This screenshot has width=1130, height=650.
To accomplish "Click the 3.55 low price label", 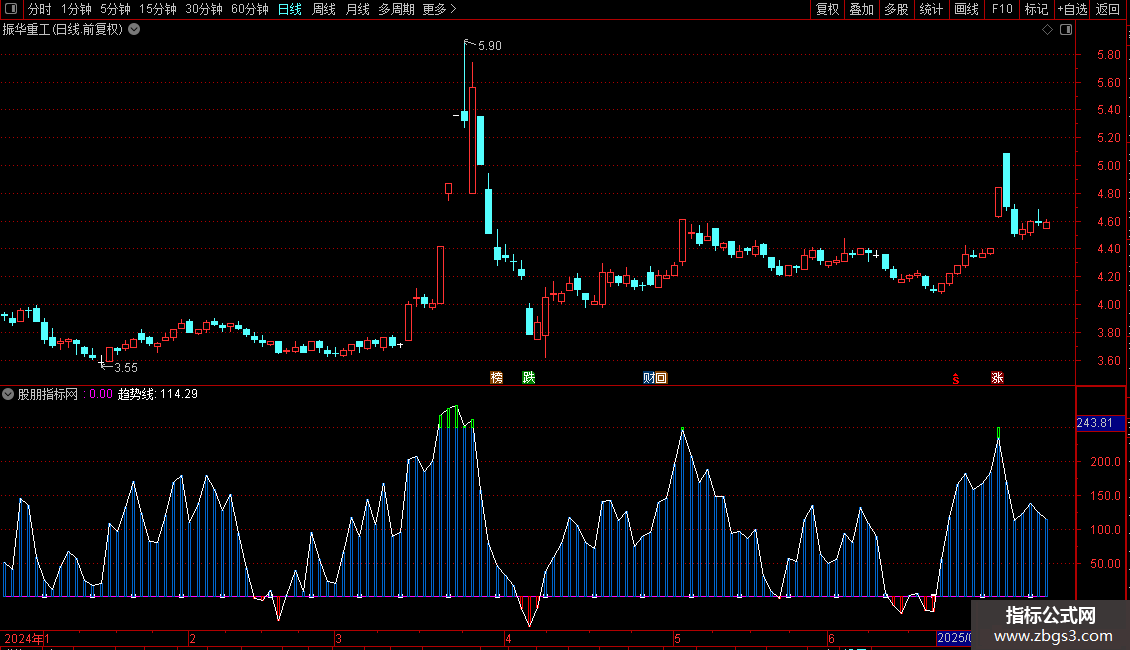I will pos(126,368).
